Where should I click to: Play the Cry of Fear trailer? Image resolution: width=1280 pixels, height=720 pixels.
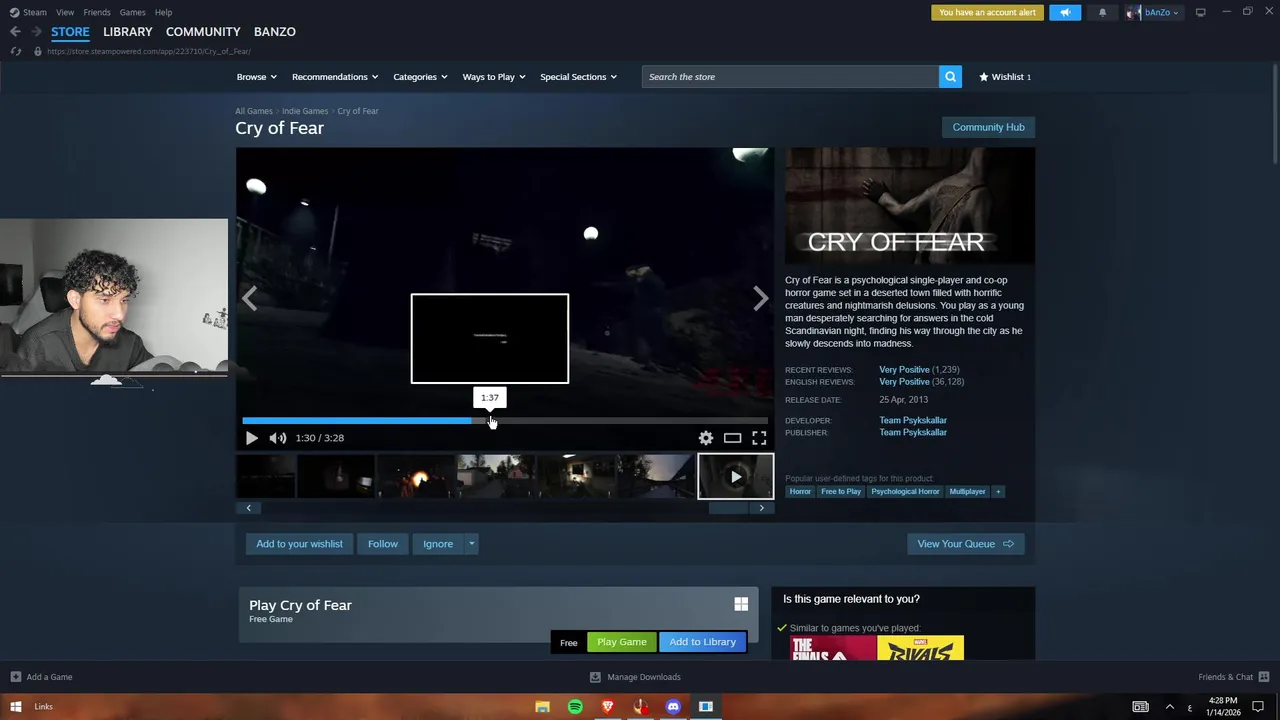pyautogui.click(x=251, y=438)
